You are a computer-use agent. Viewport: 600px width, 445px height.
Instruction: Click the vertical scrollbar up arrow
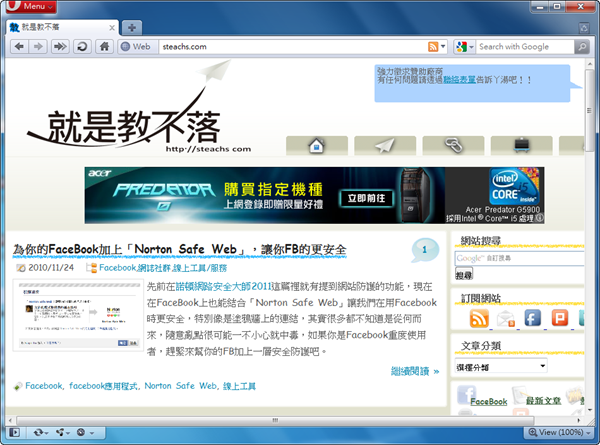(590, 64)
